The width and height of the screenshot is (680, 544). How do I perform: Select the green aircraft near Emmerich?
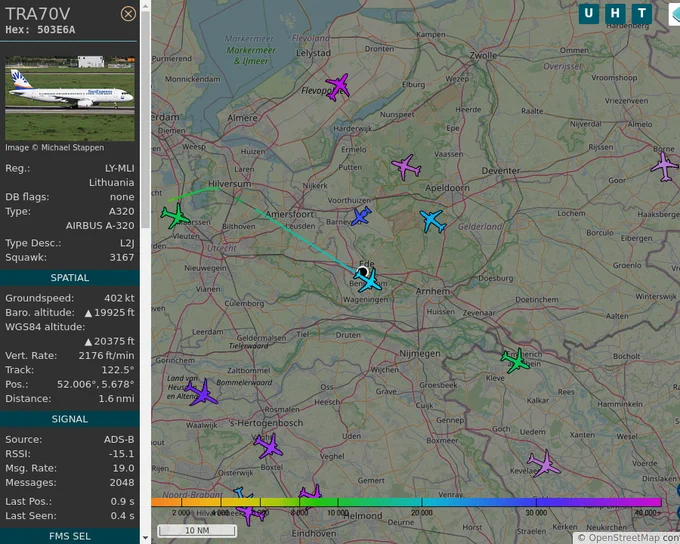click(x=515, y=360)
